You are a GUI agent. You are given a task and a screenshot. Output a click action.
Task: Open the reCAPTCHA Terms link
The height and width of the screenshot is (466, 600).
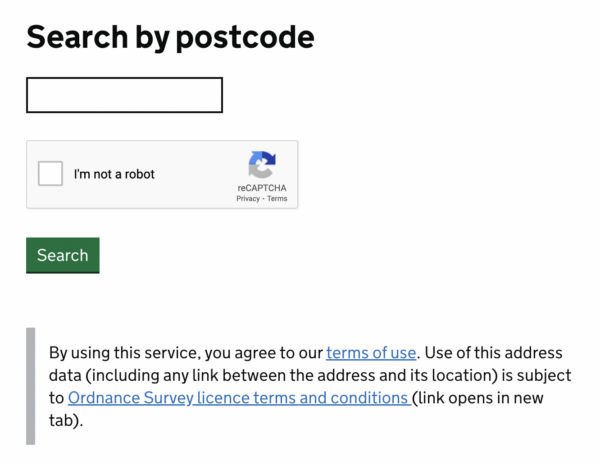coord(277,199)
